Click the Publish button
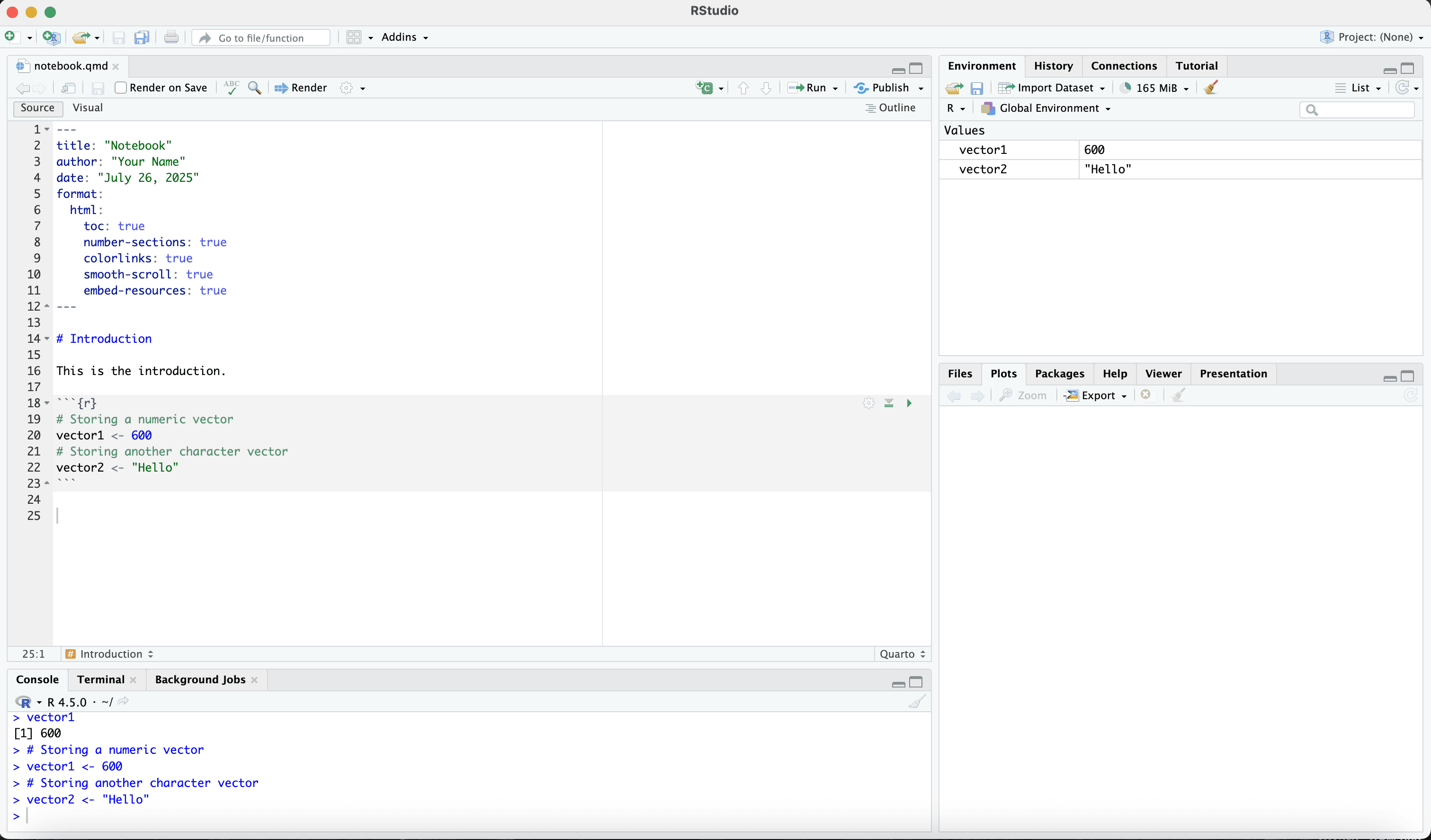The width and height of the screenshot is (1431, 840). click(x=883, y=88)
